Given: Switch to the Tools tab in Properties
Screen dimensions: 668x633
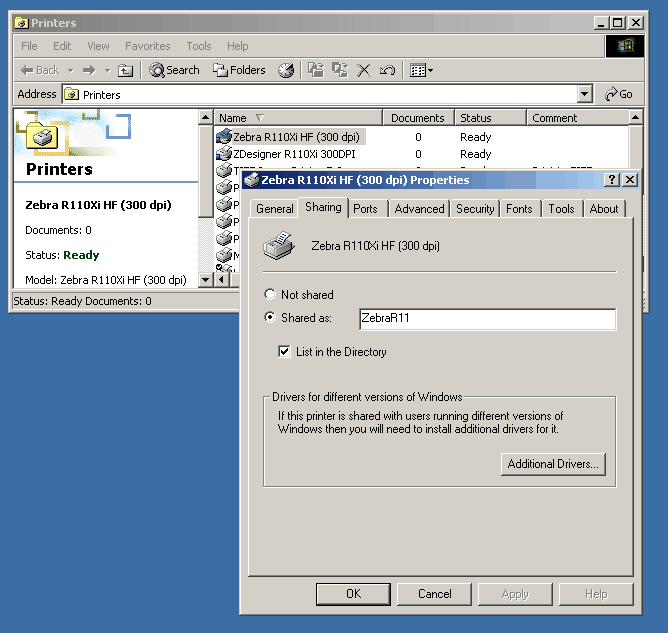Looking at the screenshot, I should pos(561,209).
